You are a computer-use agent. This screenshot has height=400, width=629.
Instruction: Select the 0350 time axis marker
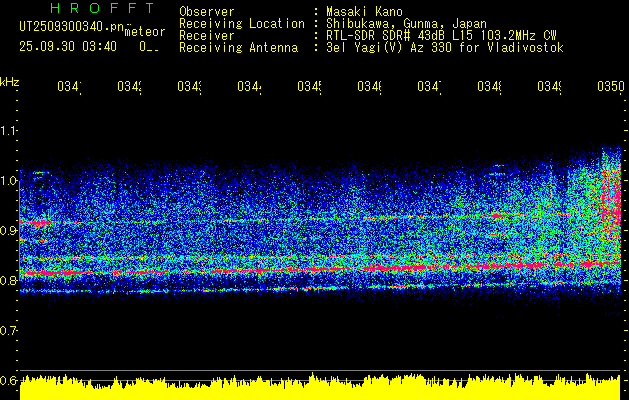point(609,88)
